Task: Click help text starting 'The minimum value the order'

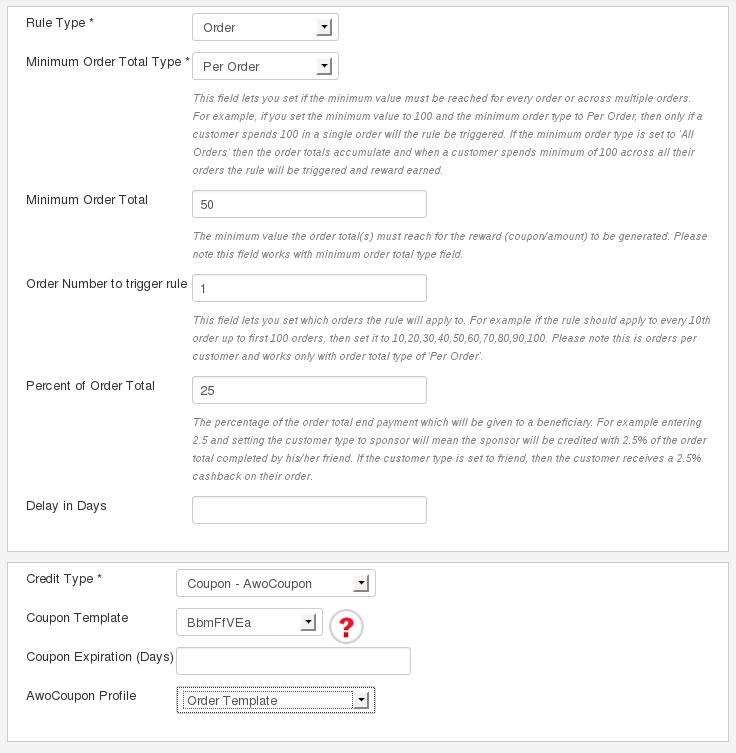Action: (x=450, y=245)
